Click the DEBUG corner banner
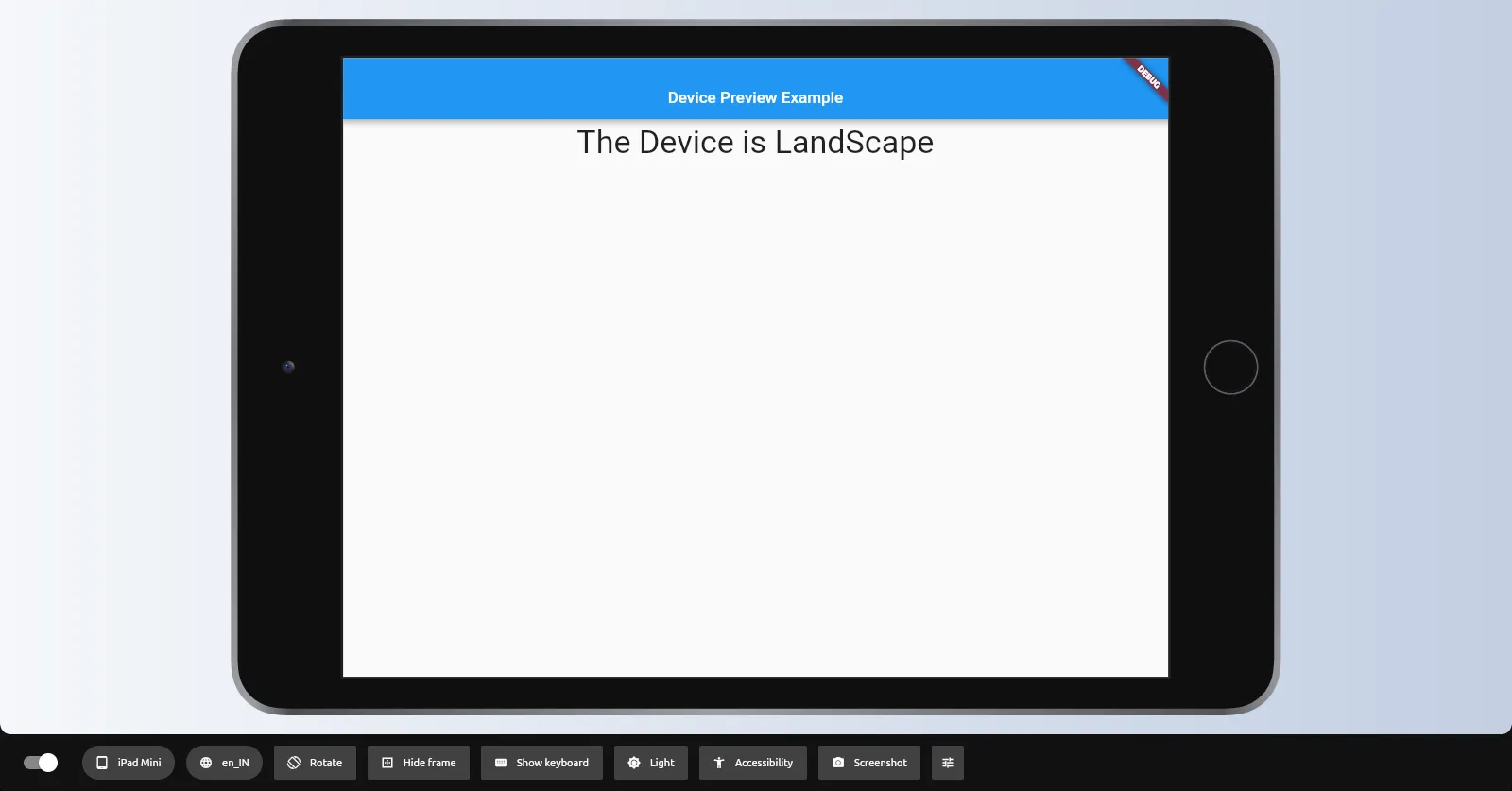Image resolution: width=1512 pixels, height=791 pixels. point(1148,77)
